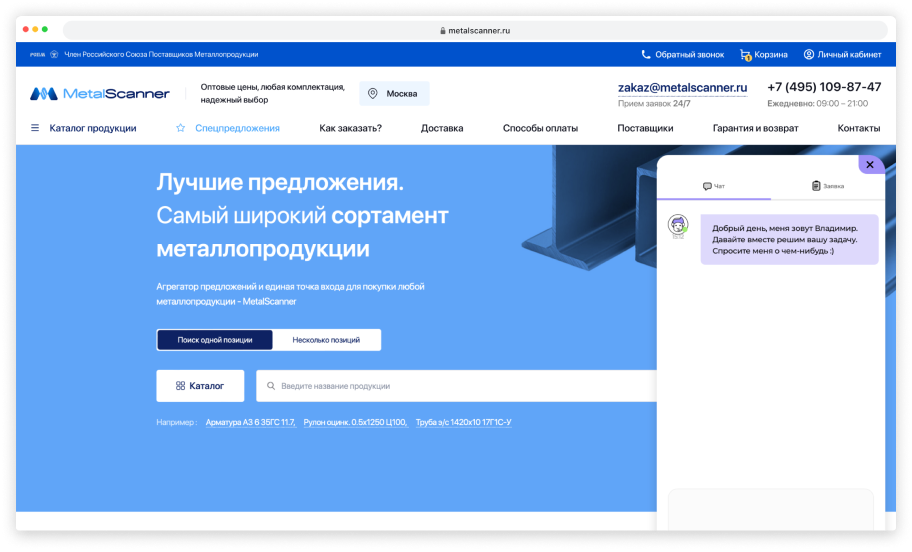Switch to the Чат tab
Screen dimensions: 912x552
coord(714,186)
